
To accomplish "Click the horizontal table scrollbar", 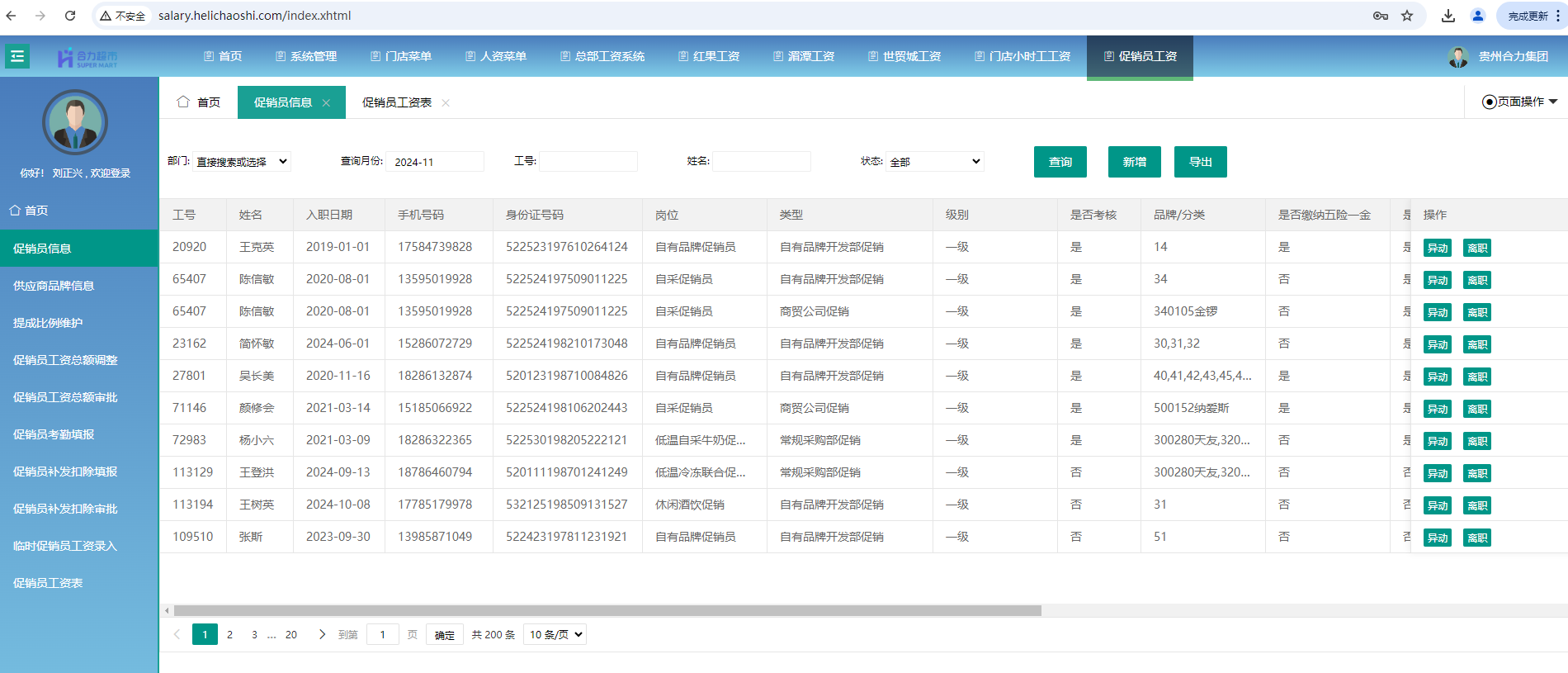I will [607, 611].
